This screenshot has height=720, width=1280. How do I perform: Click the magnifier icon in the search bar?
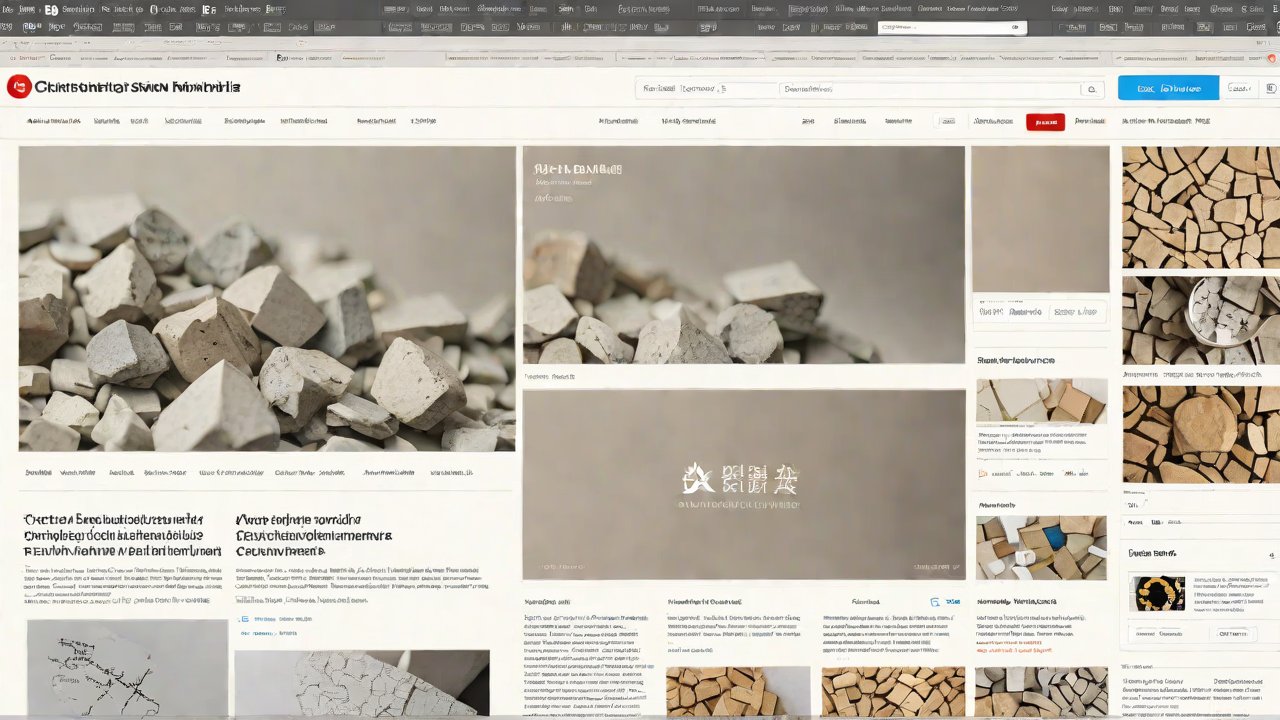1093,89
